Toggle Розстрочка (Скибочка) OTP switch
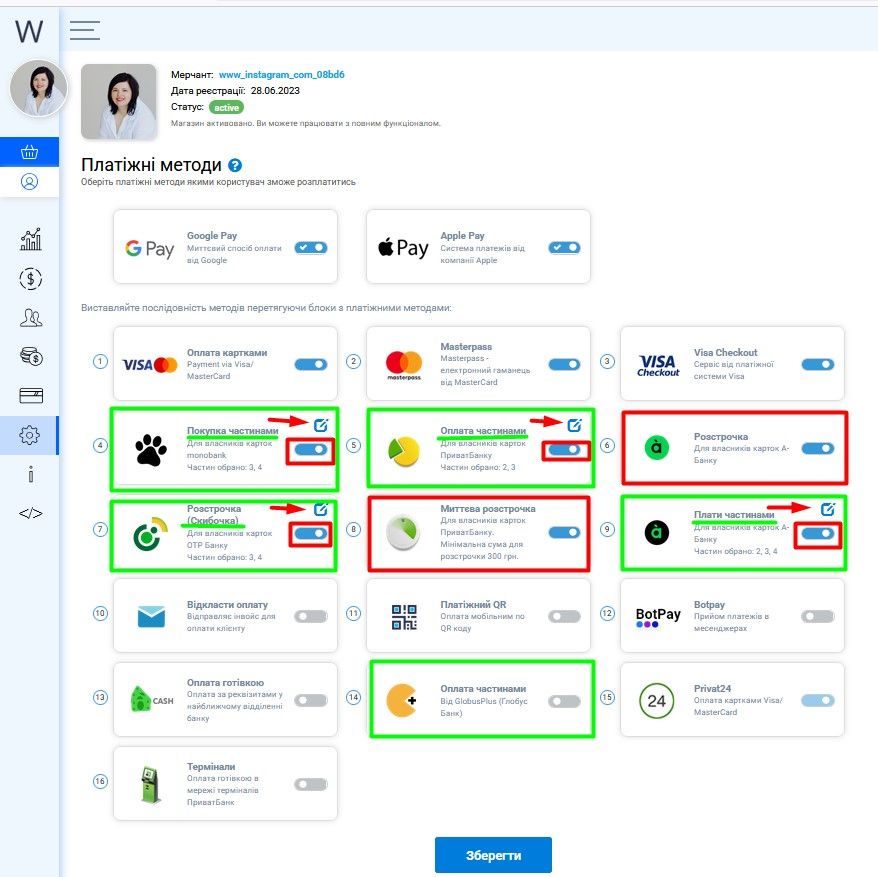The width and height of the screenshot is (878, 877). [311, 533]
